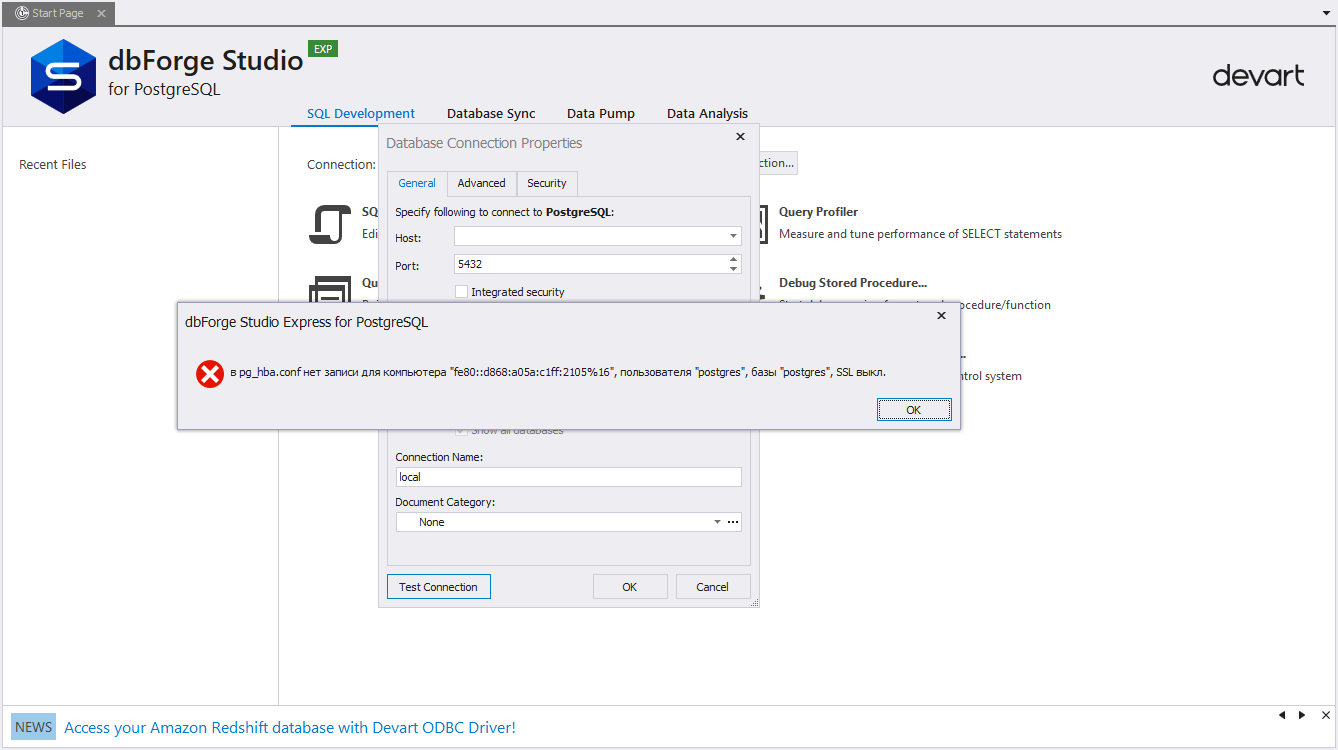The height and width of the screenshot is (750, 1338).
Task: Click the devart logo
Action: (x=1258, y=76)
